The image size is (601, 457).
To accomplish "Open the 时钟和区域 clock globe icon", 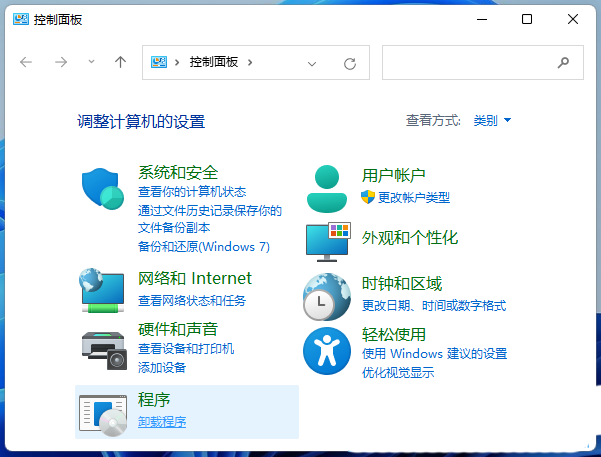I will pos(327,297).
